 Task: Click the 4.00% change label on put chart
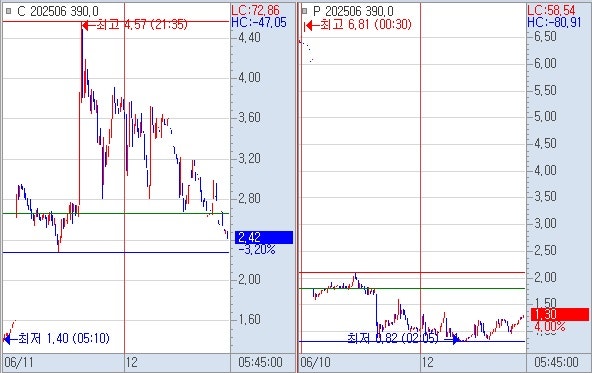549,327
